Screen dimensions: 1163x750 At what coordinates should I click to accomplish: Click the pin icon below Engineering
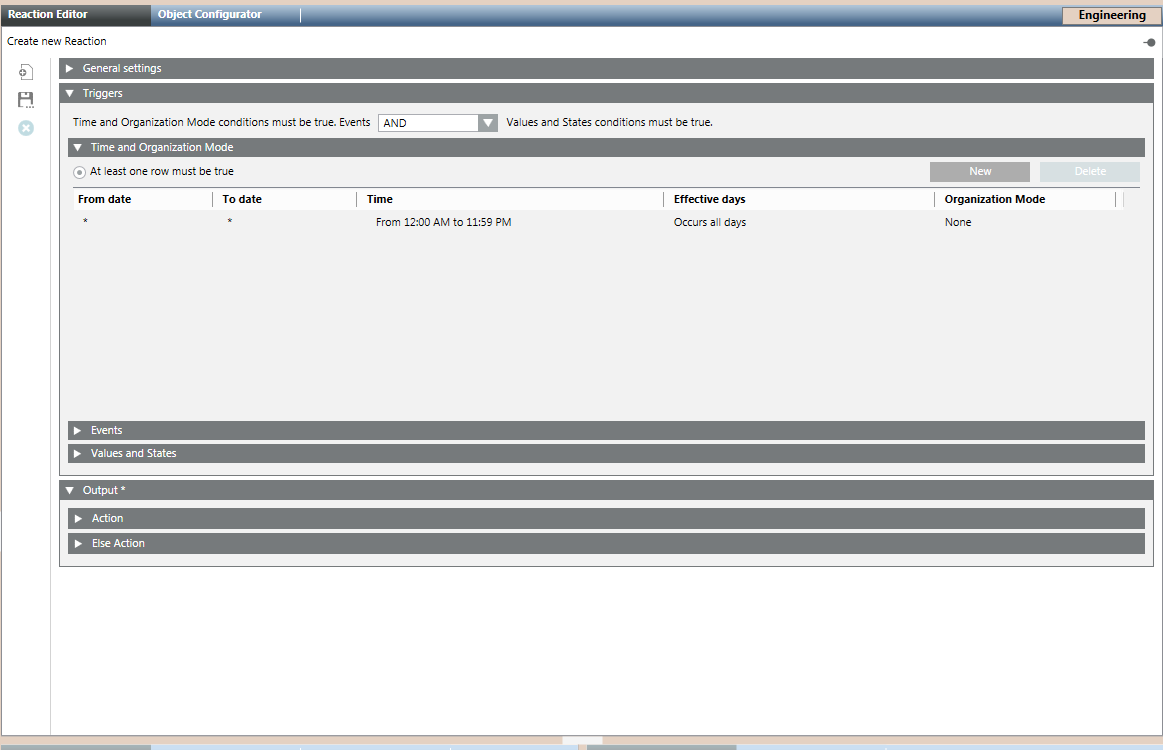click(x=1149, y=42)
